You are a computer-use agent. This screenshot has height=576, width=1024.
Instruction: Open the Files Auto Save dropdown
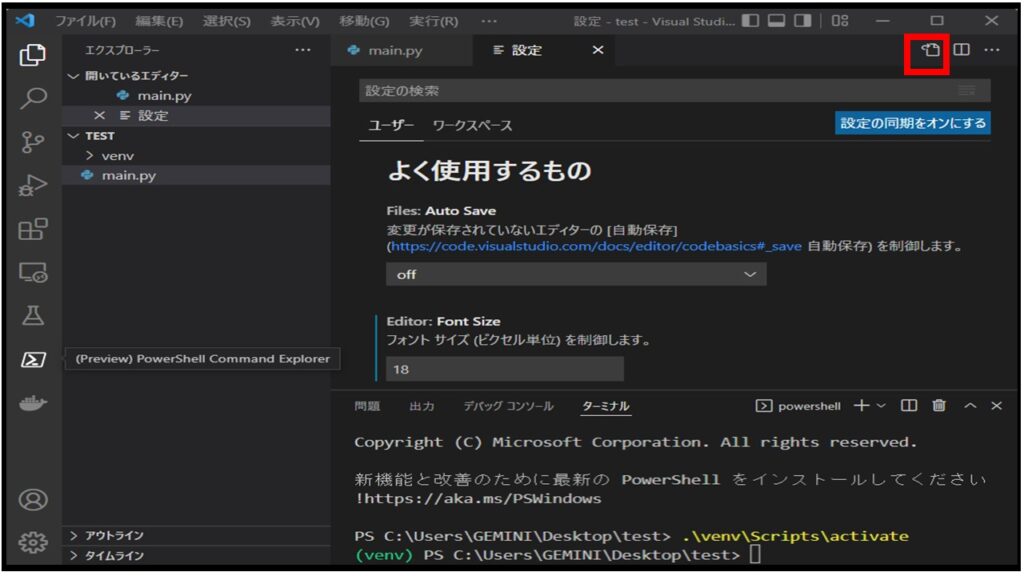point(575,273)
